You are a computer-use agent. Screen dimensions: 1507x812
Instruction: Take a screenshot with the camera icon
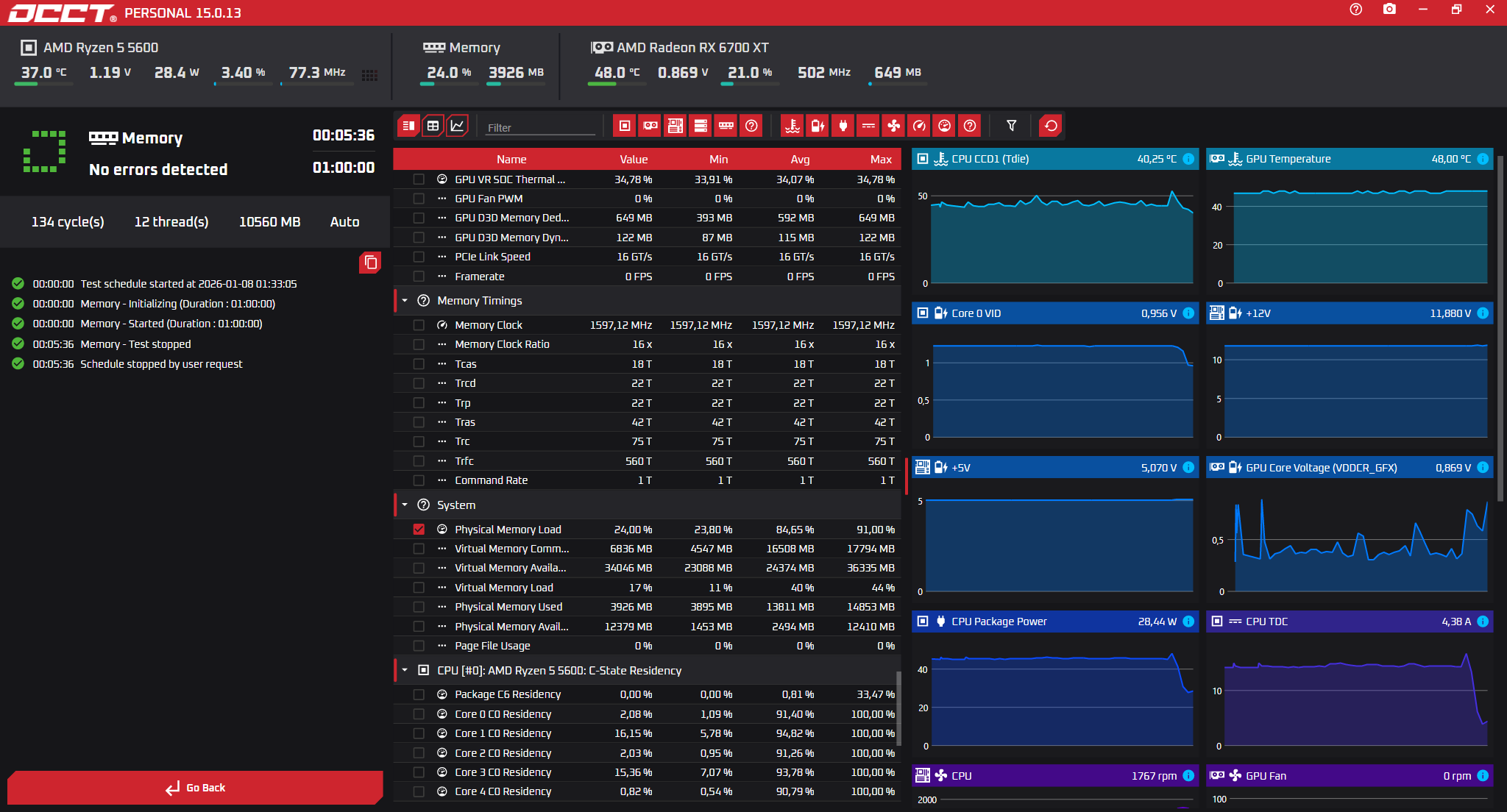click(1389, 10)
